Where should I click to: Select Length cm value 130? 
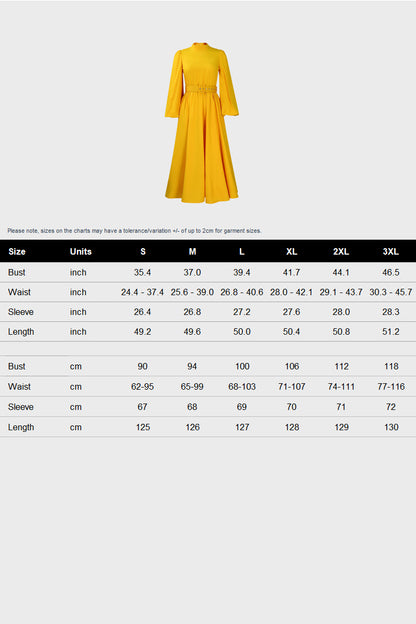point(391,427)
